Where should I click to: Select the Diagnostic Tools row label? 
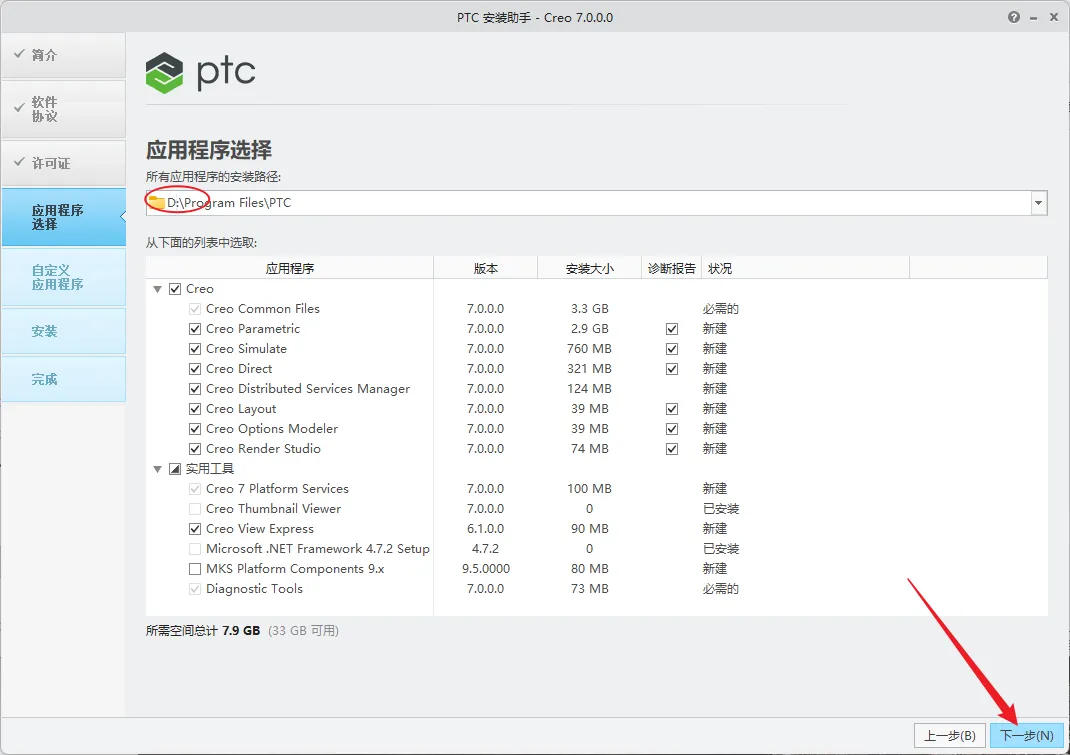point(254,589)
